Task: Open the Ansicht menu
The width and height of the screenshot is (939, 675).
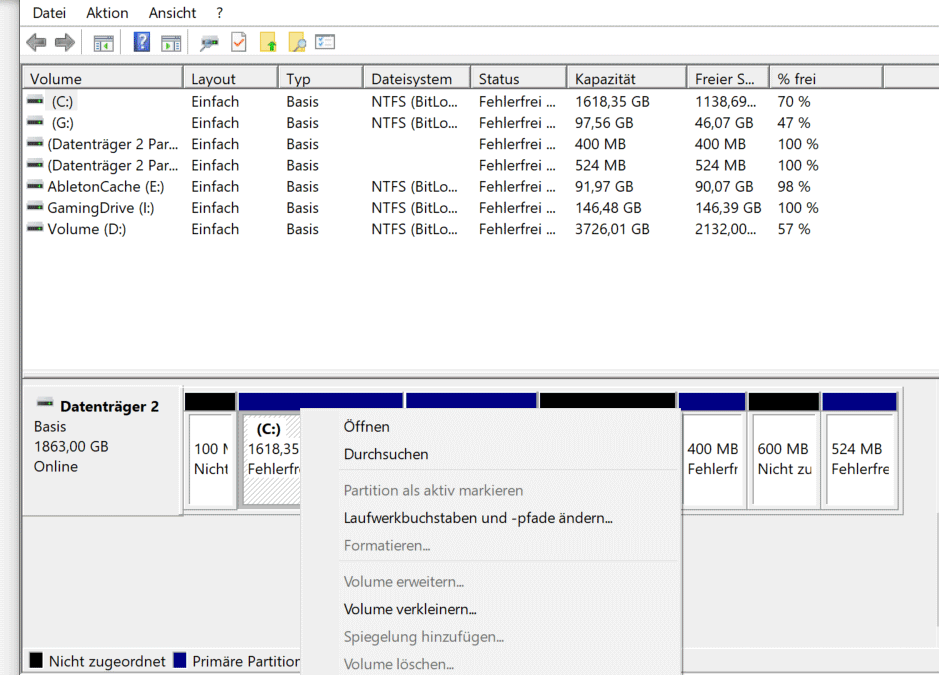Action: pos(171,12)
